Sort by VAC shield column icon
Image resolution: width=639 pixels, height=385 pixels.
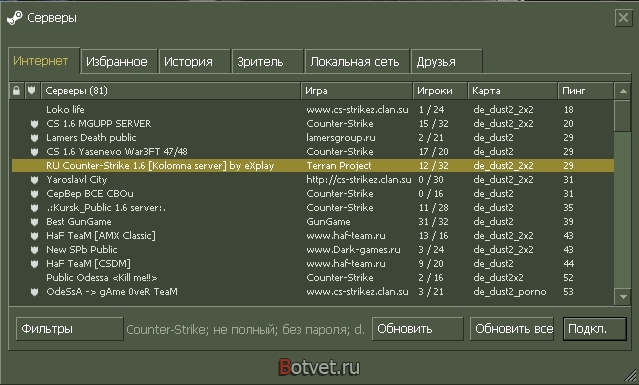click(32, 90)
